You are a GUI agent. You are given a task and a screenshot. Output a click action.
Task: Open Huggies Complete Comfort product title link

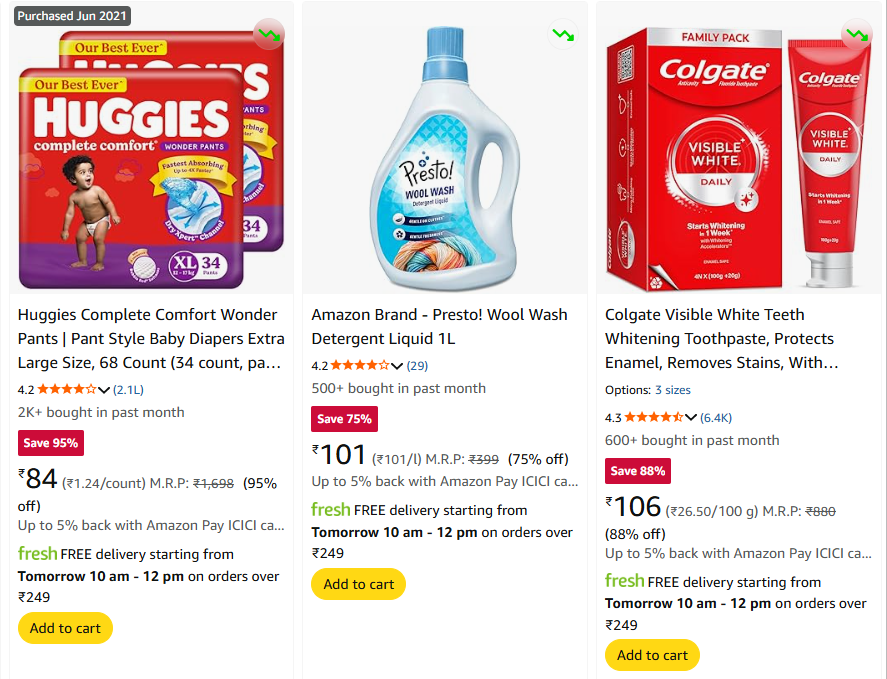[x=150, y=338]
